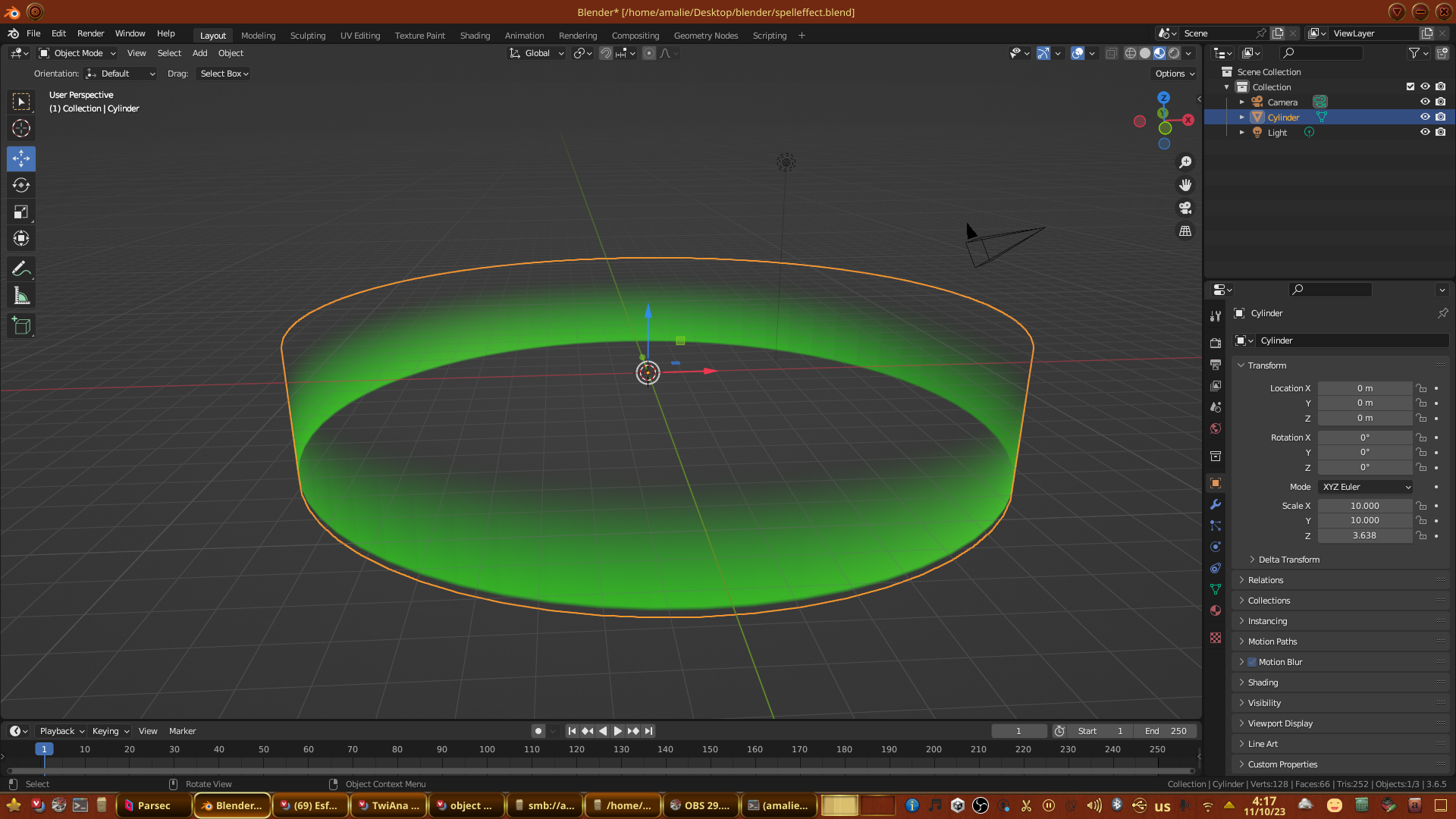Click the Options button in viewport header

coord(1175,74)
